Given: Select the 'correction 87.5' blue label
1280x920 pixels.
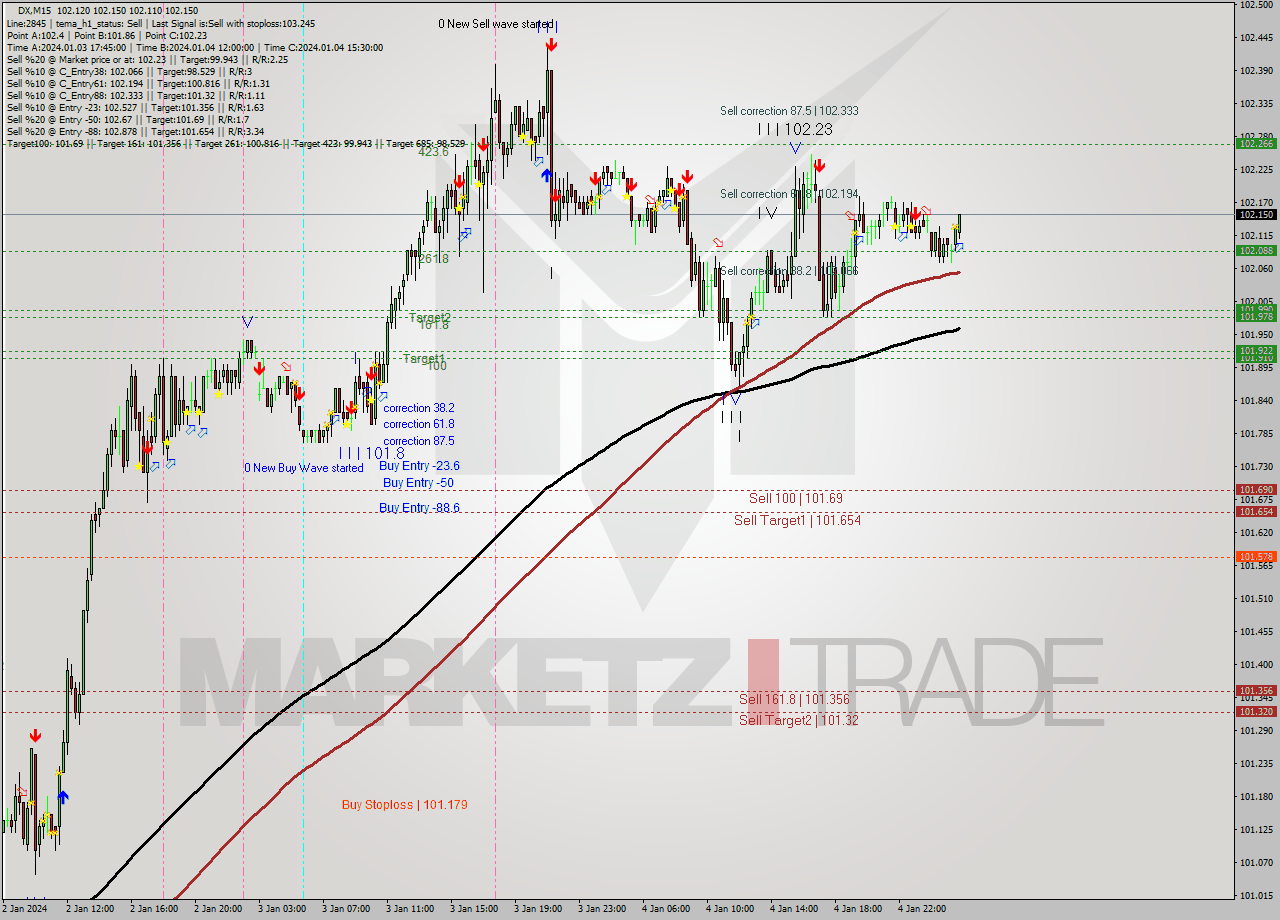Looking at the screenshot, I should [418, 441].
